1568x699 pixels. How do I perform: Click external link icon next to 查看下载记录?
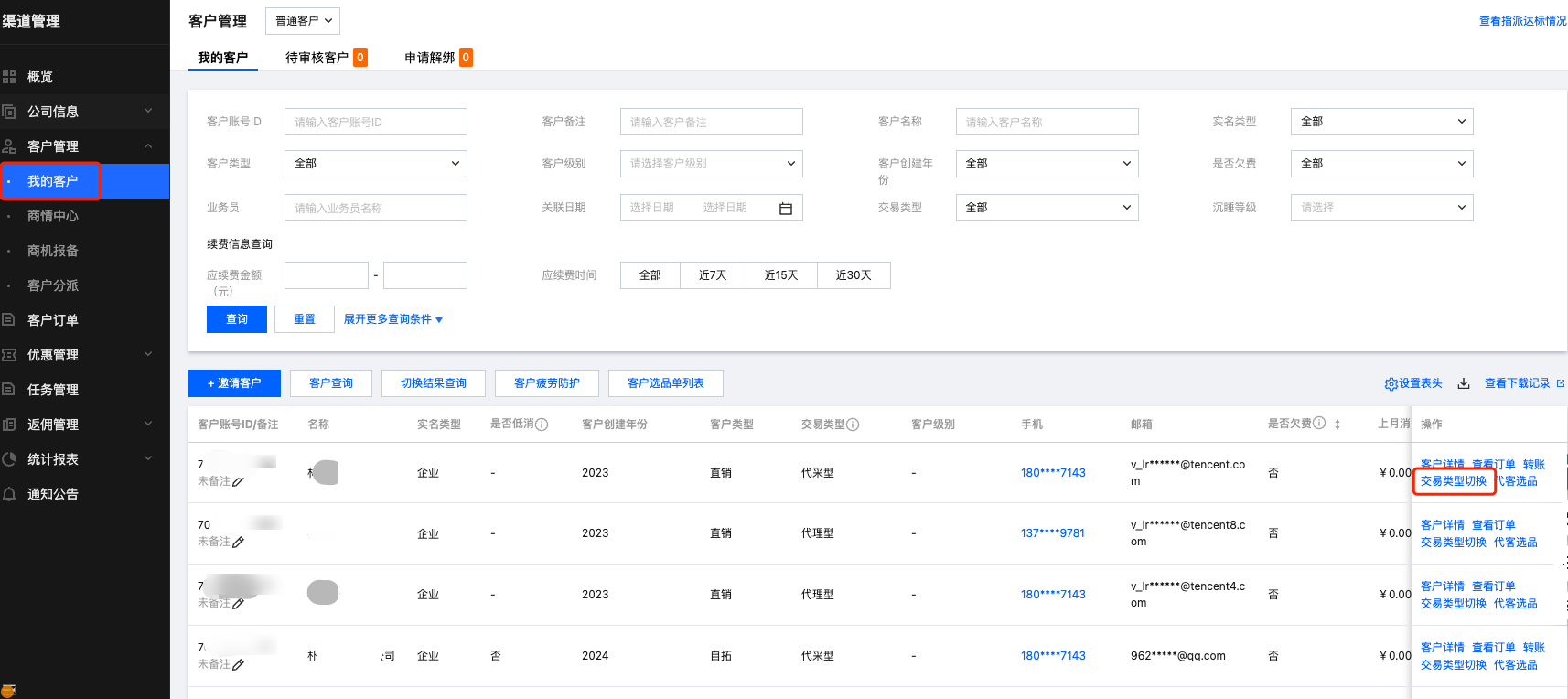[x=1561, y=383]
